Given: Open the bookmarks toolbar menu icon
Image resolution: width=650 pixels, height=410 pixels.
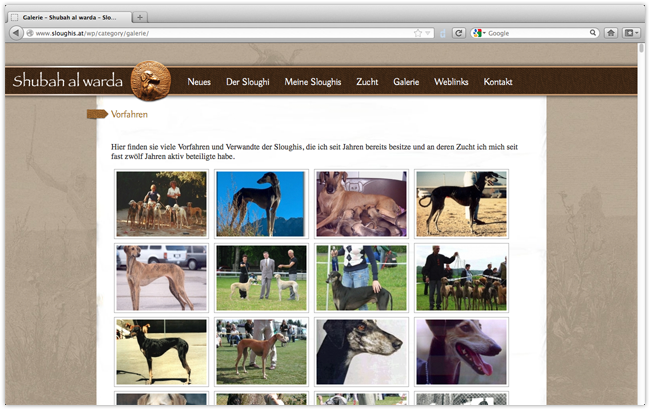Looking at the screenshot, I should click(631, 33).
